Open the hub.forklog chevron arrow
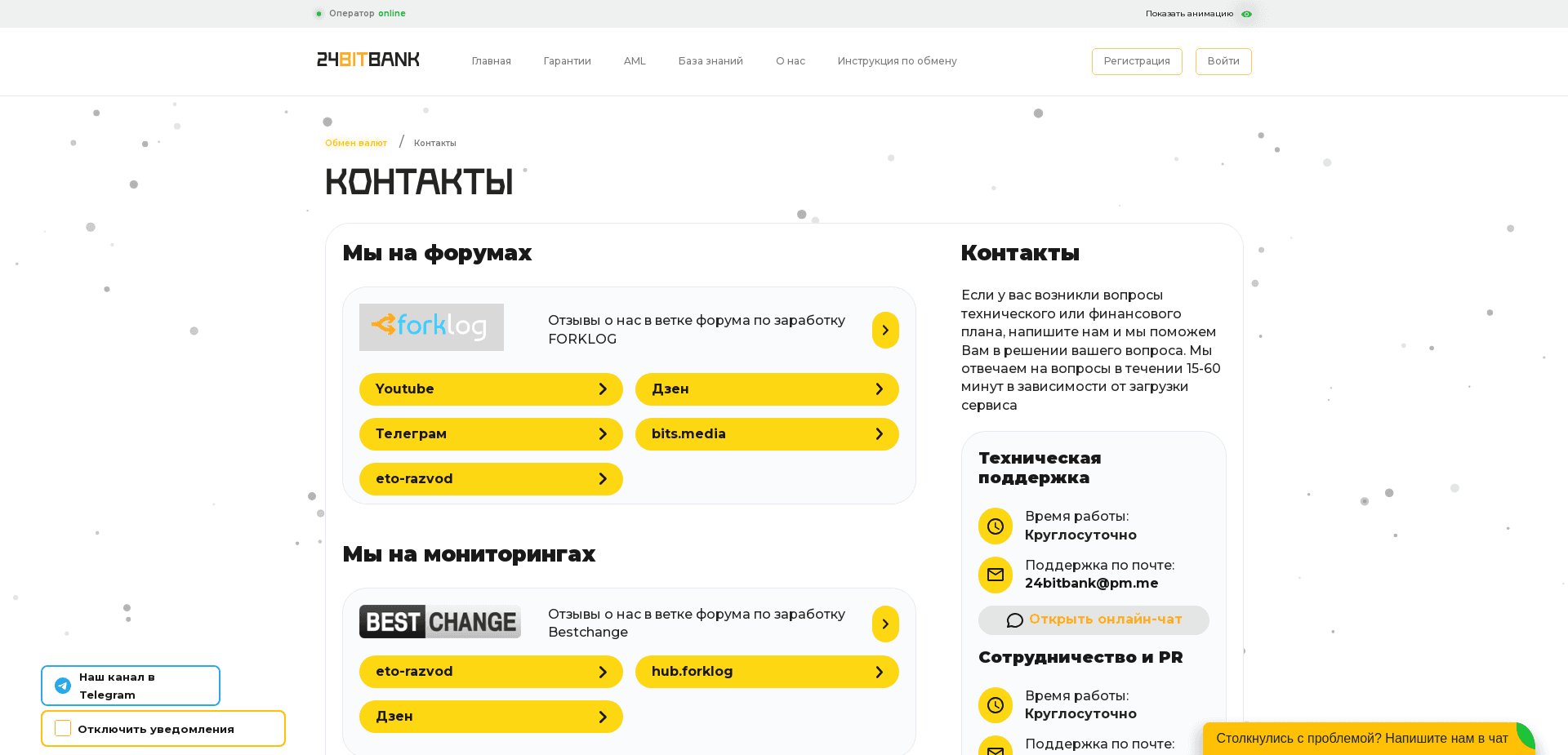This screenshot has width=1568, height=755. pyautogui.click(x=880, y=672)
